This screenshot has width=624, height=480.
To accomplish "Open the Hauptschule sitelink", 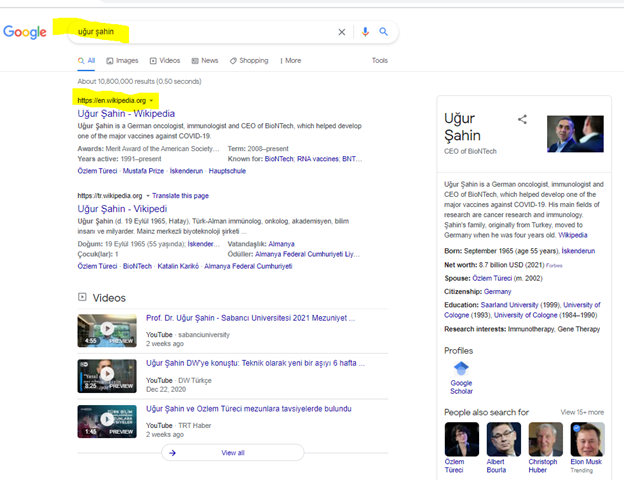I will (227, 171).
